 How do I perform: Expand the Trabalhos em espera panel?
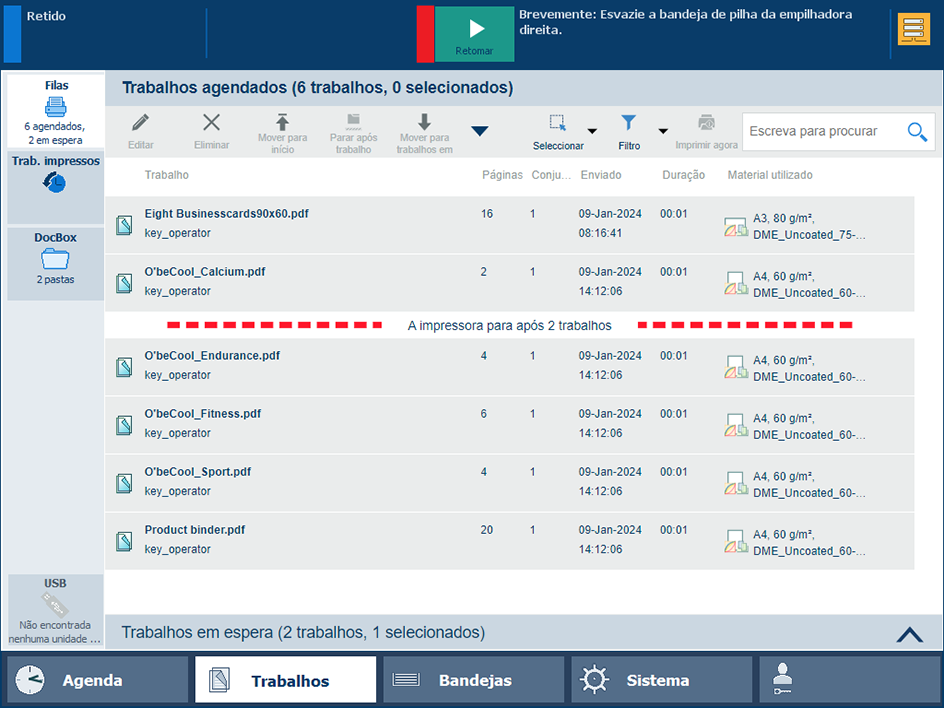[909, 633]
